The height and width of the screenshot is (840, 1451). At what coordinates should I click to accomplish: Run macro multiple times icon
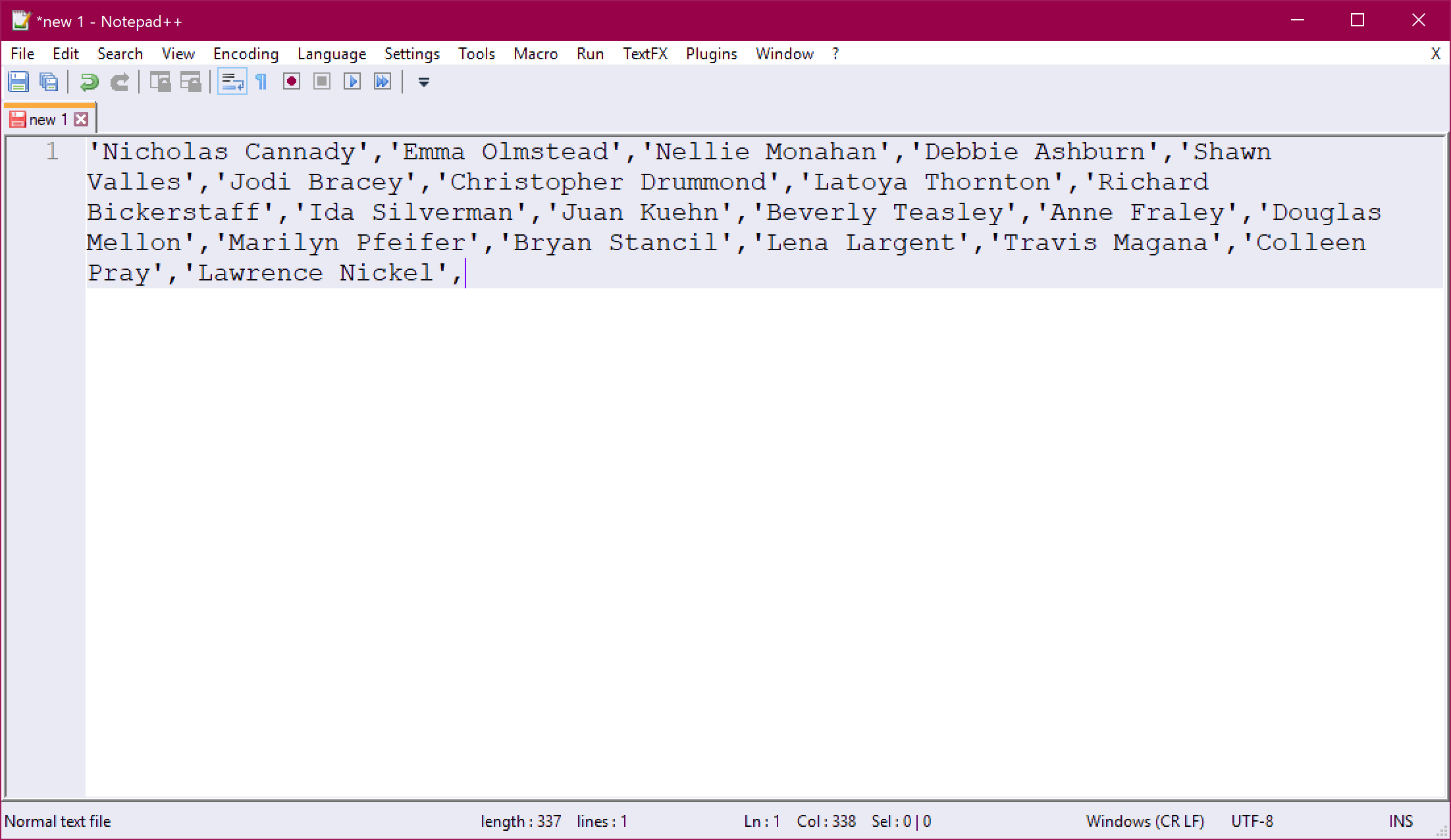click(383, 82)
